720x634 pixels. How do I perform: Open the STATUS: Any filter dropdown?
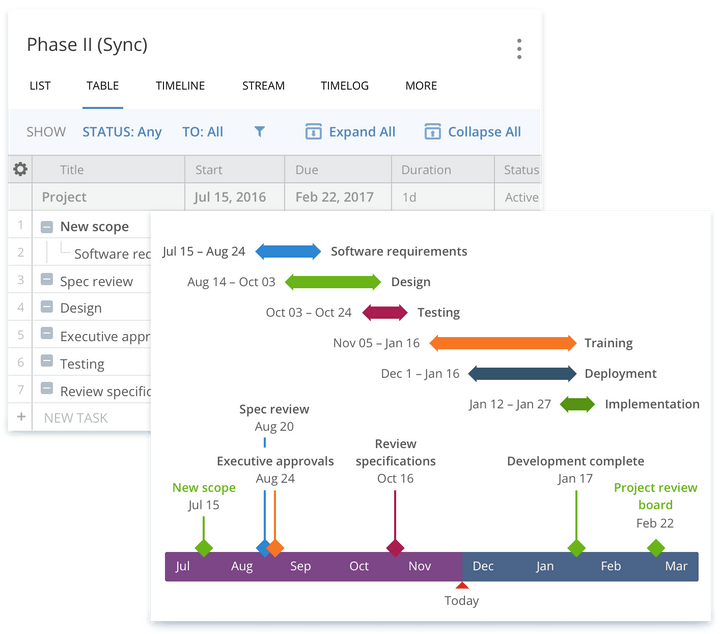pyautogui.click(x=122, y=132)
